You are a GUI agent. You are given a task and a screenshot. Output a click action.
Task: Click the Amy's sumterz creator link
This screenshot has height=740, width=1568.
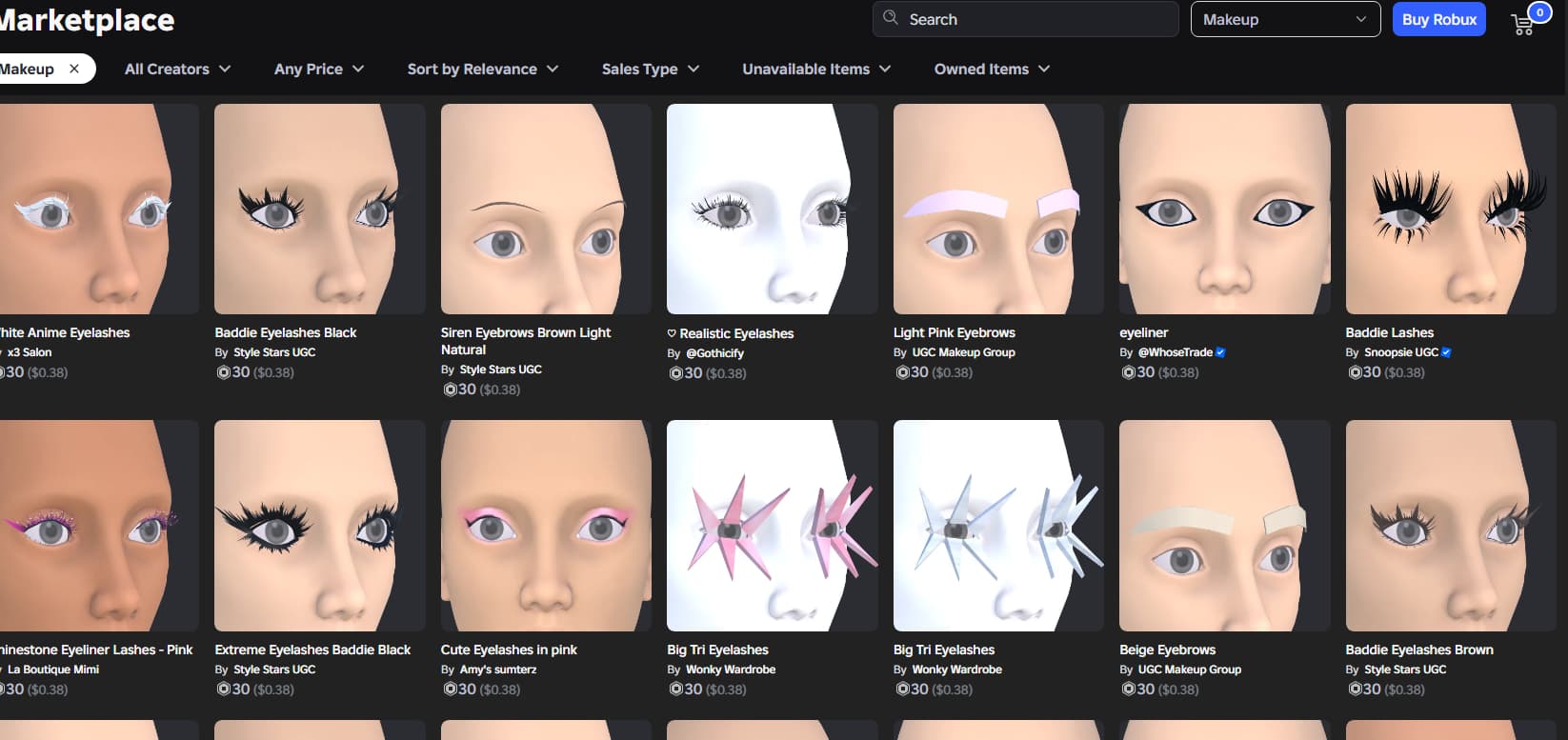coord(498,670)
